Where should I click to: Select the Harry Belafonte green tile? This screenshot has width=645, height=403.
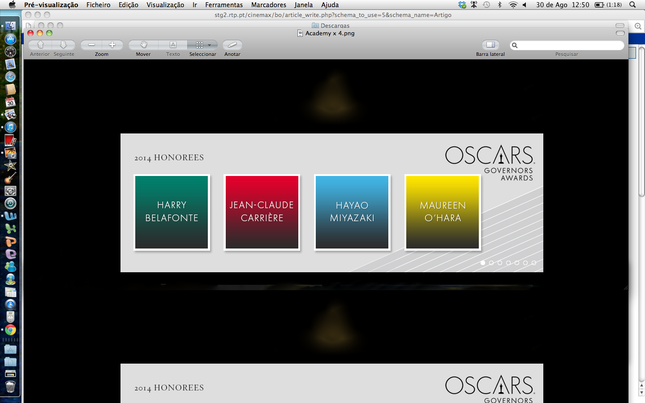(172, 212)
